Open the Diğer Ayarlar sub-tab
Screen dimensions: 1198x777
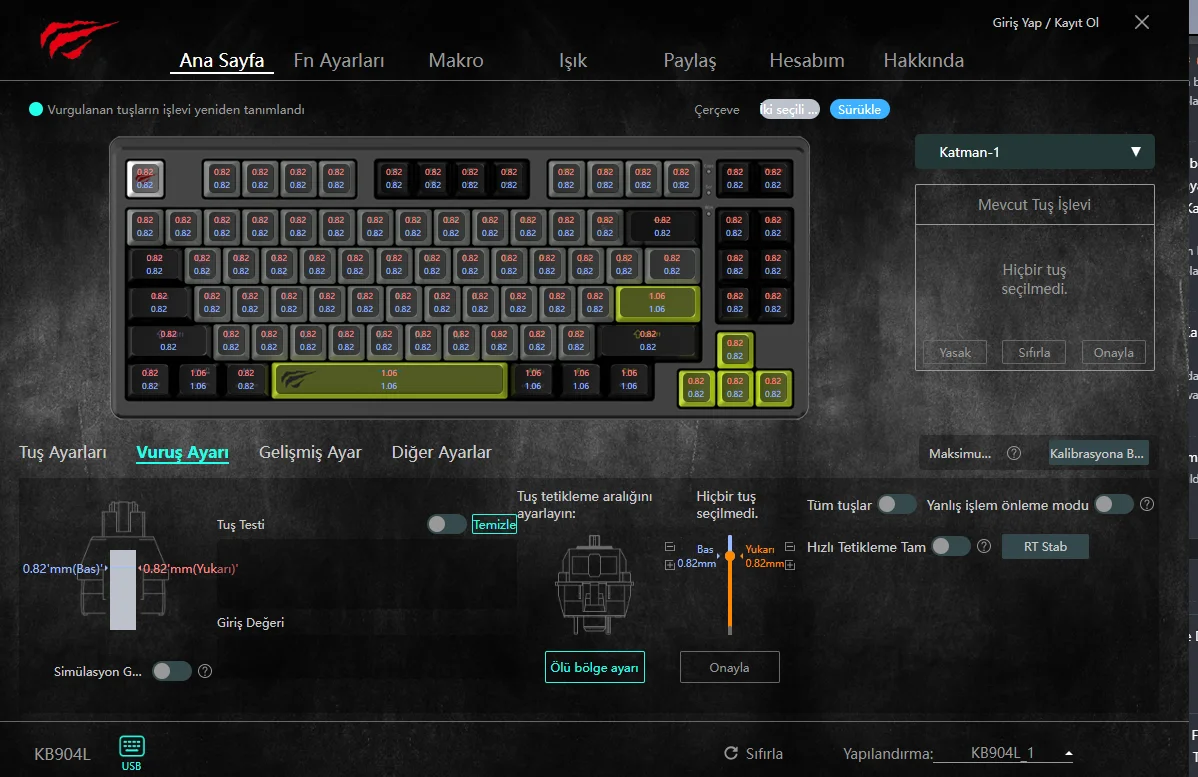tap(442, 452)
